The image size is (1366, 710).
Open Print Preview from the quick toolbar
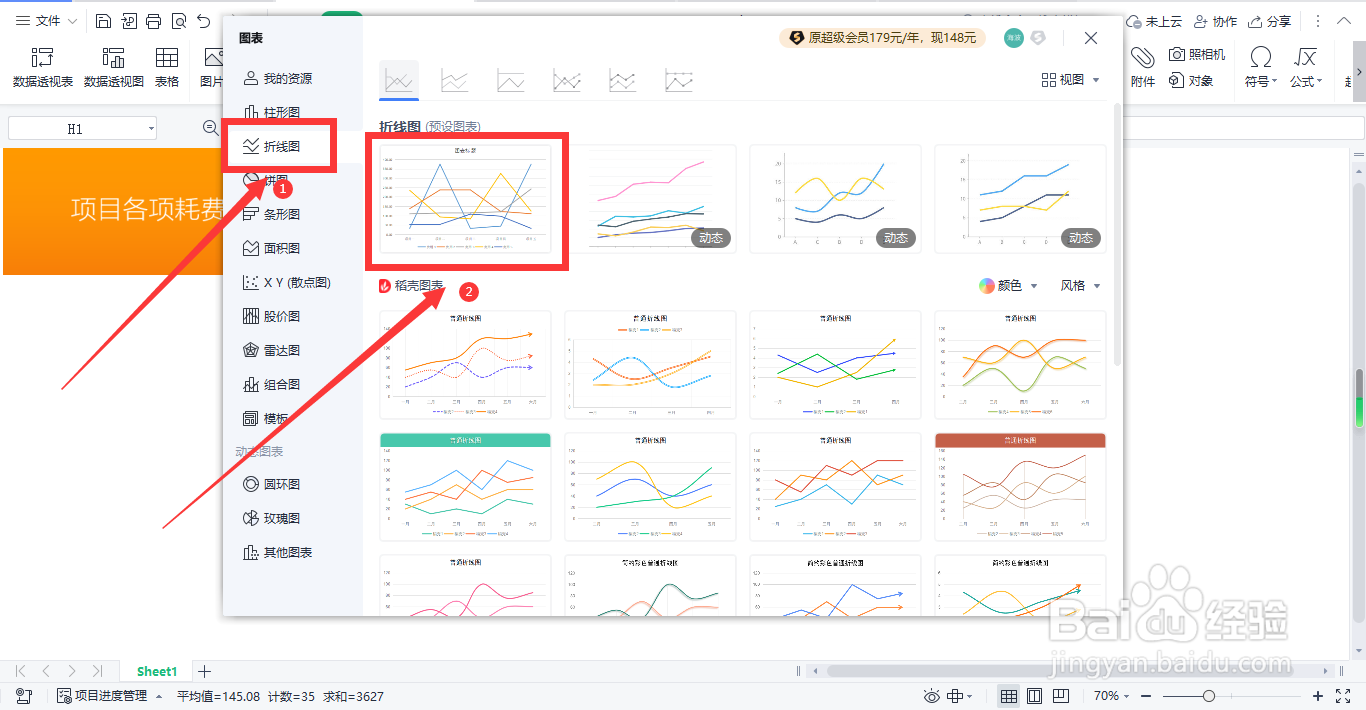point(178,21)
